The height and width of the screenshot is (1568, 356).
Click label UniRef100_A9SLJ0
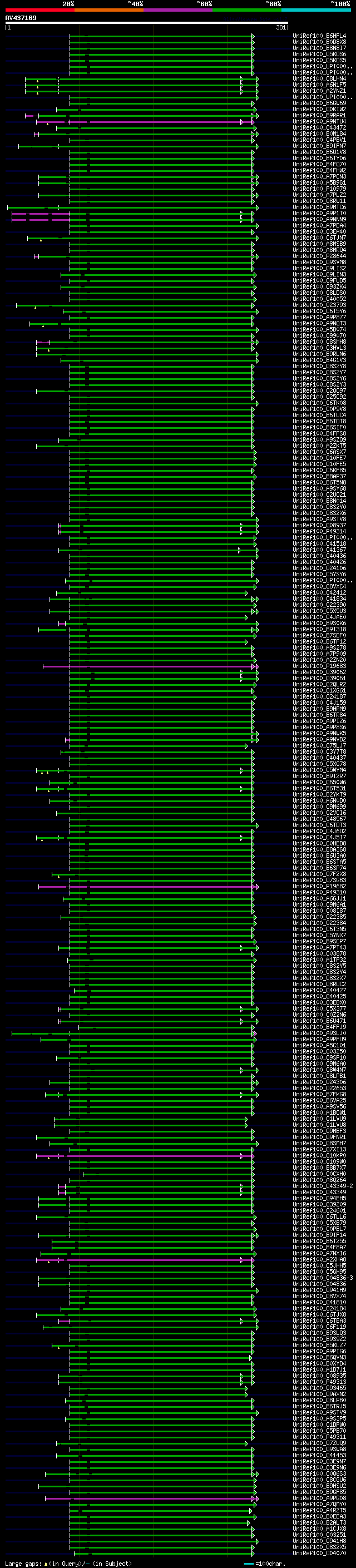click(319, 1033)
